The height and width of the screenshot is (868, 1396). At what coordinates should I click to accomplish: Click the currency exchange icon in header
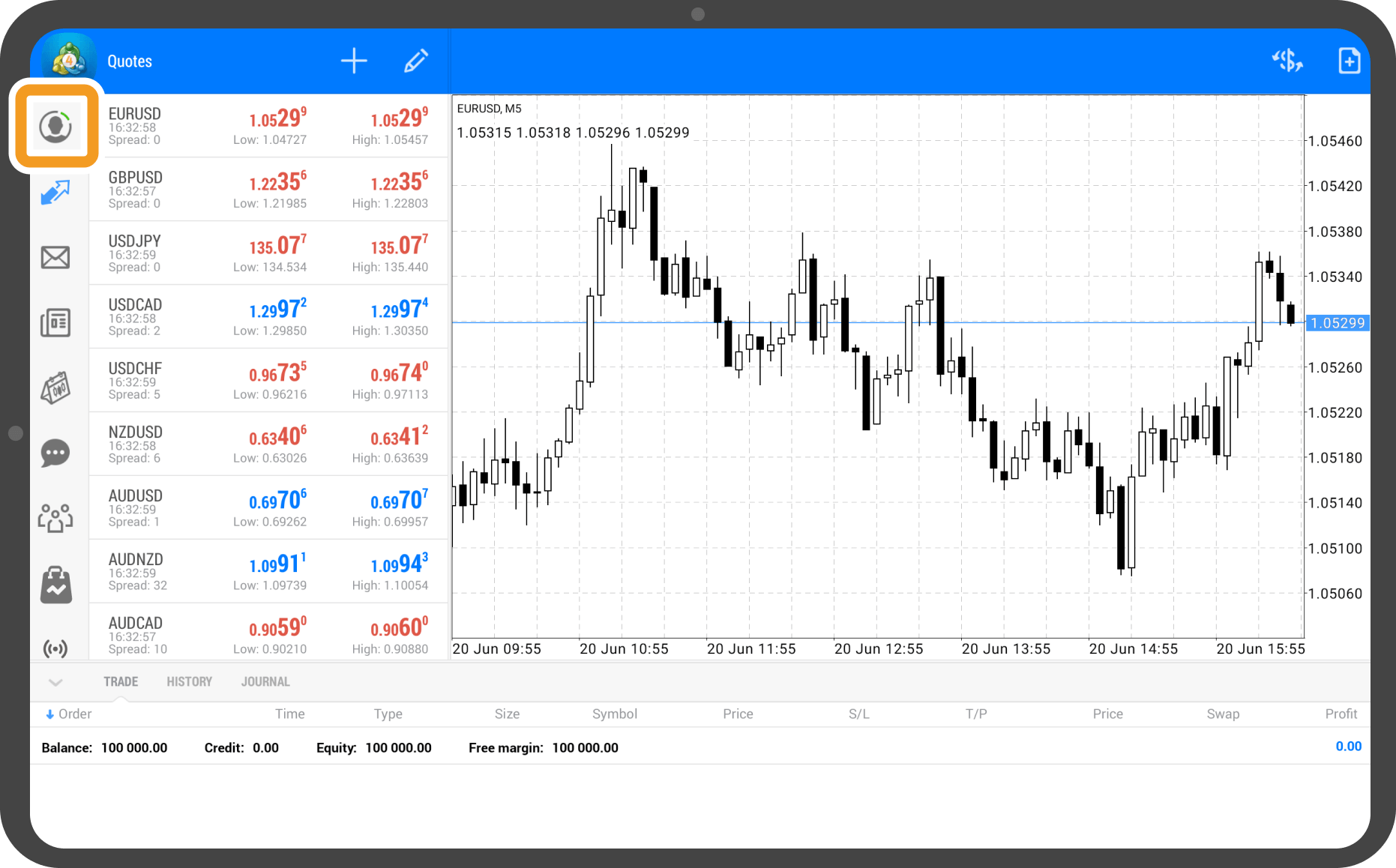pos(1287,61)
